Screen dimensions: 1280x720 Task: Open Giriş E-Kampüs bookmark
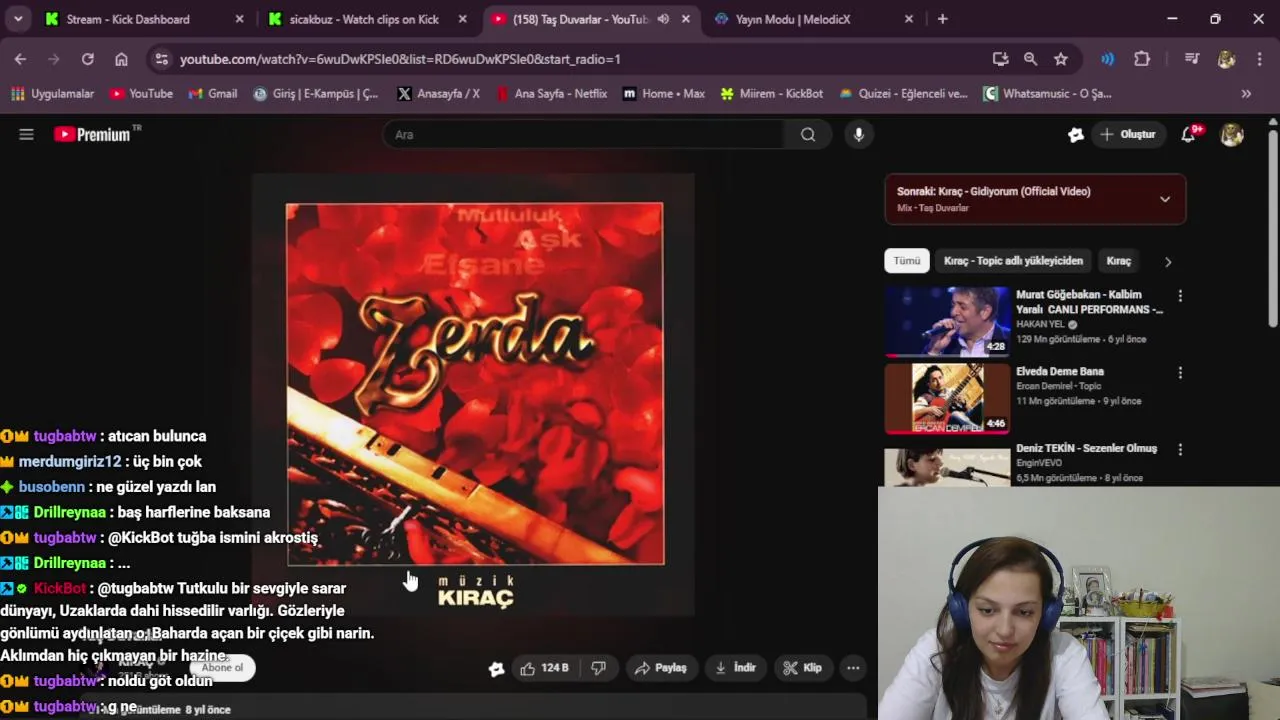click(x=315, y=94)
